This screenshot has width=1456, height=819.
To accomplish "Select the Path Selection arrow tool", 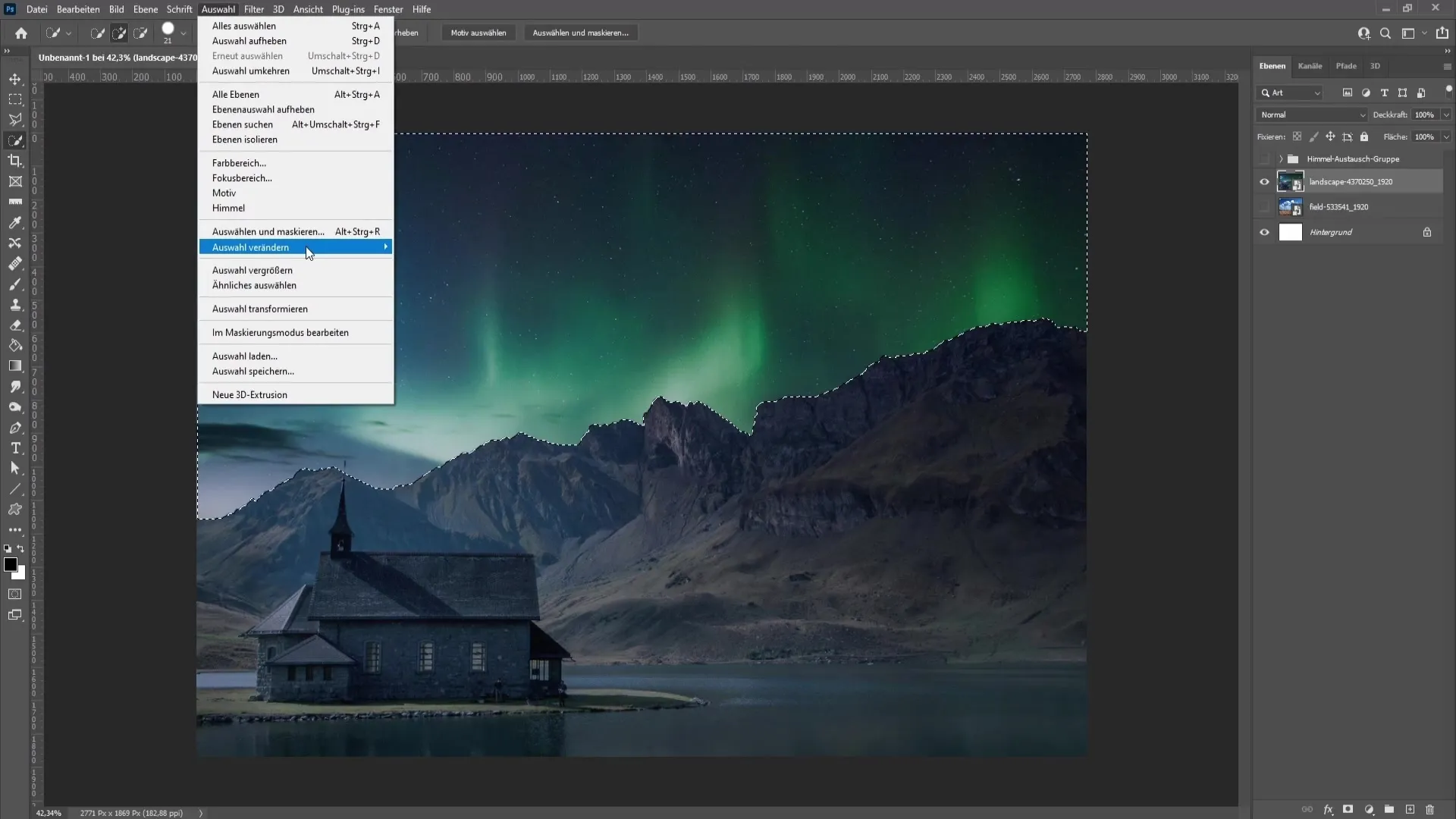I will pyautogui.click(x=15, y=469).
